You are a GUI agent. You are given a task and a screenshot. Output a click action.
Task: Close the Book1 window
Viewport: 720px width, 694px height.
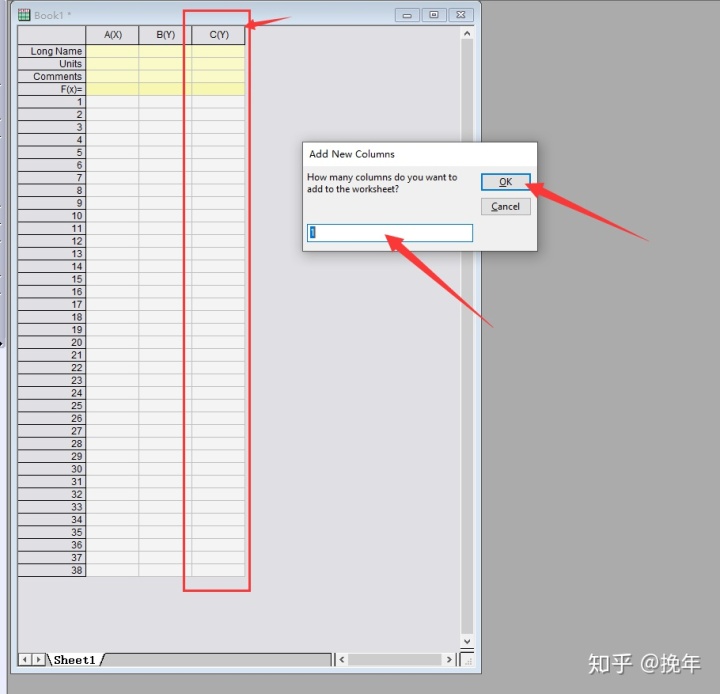pyautogui.click(x=461, y=15)
